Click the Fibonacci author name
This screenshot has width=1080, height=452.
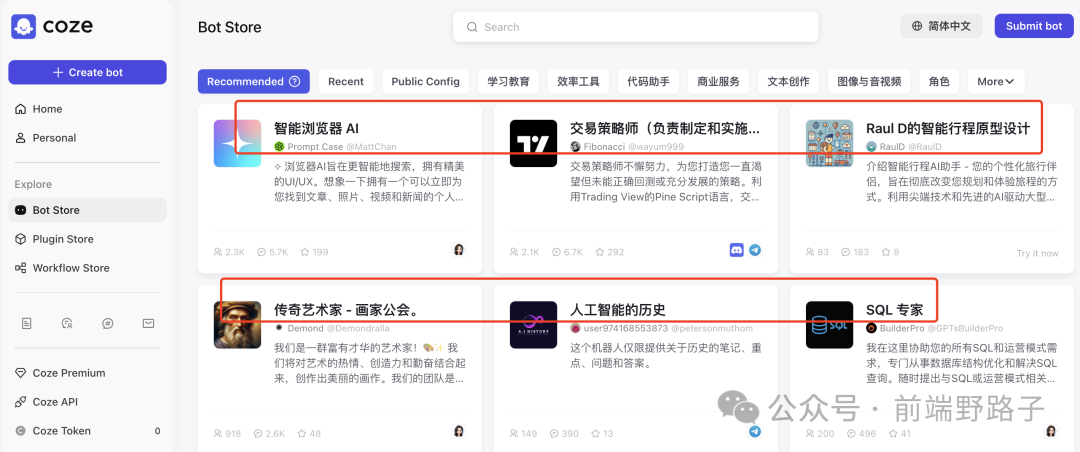tap(604, 147)
